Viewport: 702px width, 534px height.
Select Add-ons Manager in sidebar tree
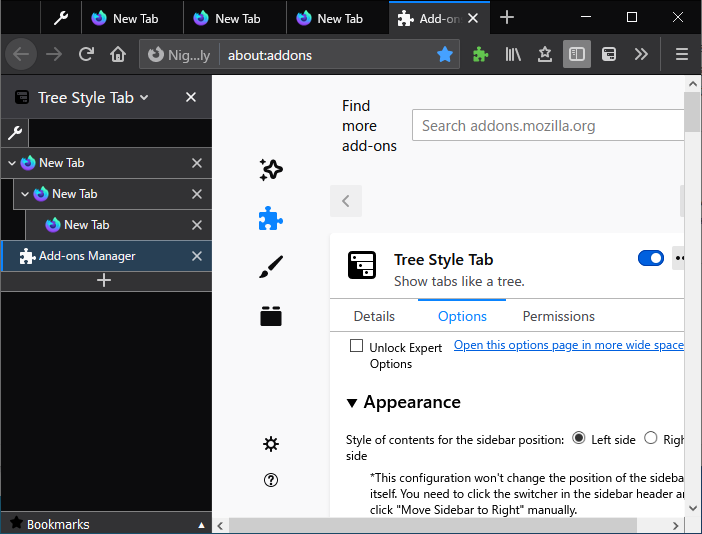click(107, 256)
